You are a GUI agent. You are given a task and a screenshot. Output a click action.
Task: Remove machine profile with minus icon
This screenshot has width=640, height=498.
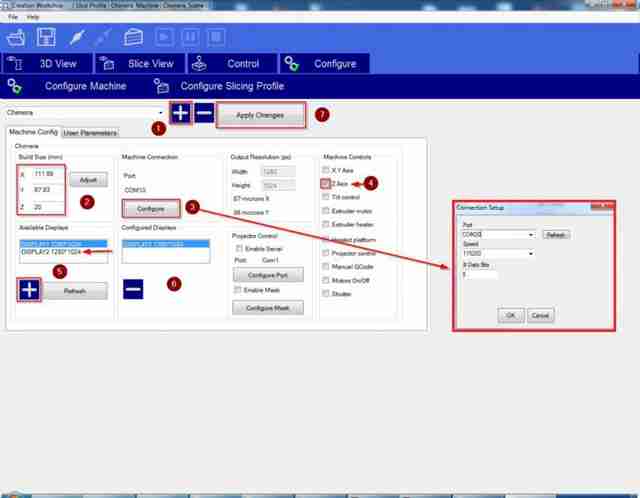click(x=204, y=113)
